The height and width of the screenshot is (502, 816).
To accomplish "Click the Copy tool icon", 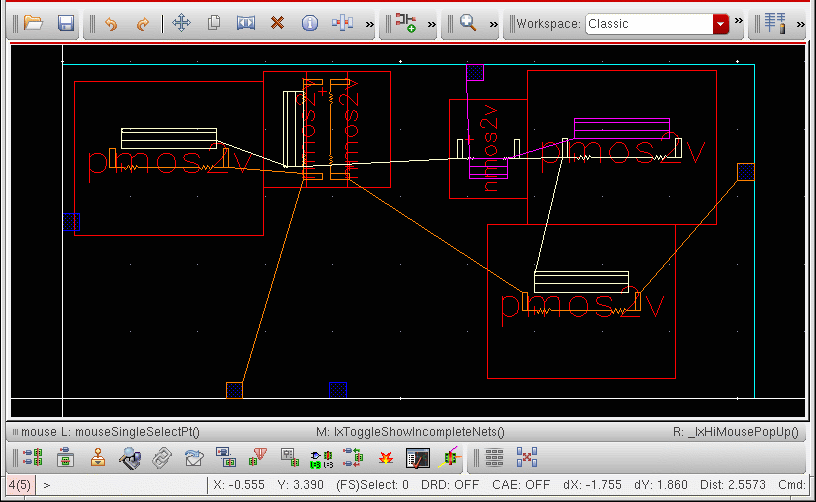I will pos(213,23).
